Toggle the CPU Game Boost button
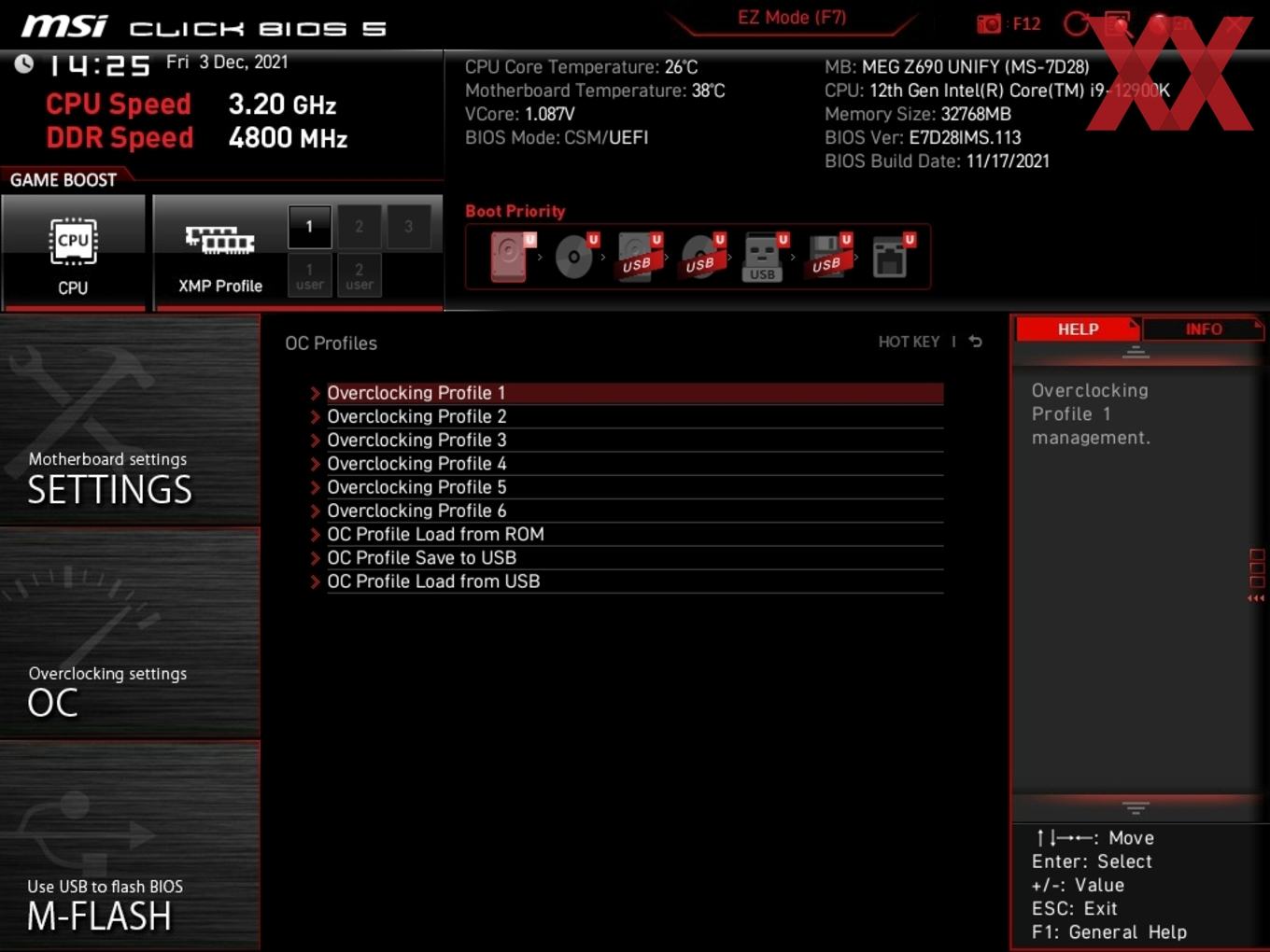This screenshot has height=952, width=1270. [x=73, y=252]
